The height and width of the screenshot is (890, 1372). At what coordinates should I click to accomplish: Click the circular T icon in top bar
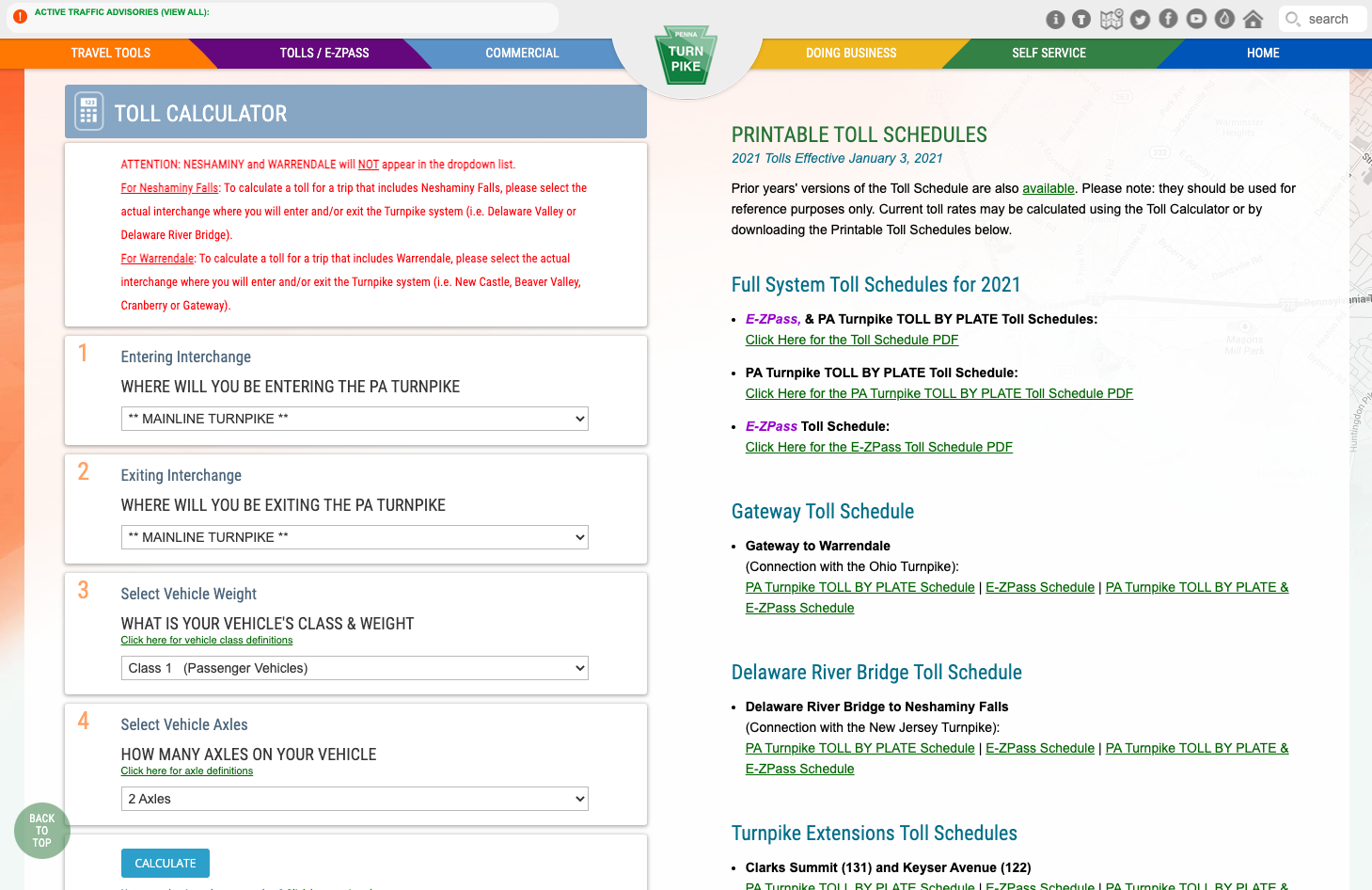(1081, 19)
